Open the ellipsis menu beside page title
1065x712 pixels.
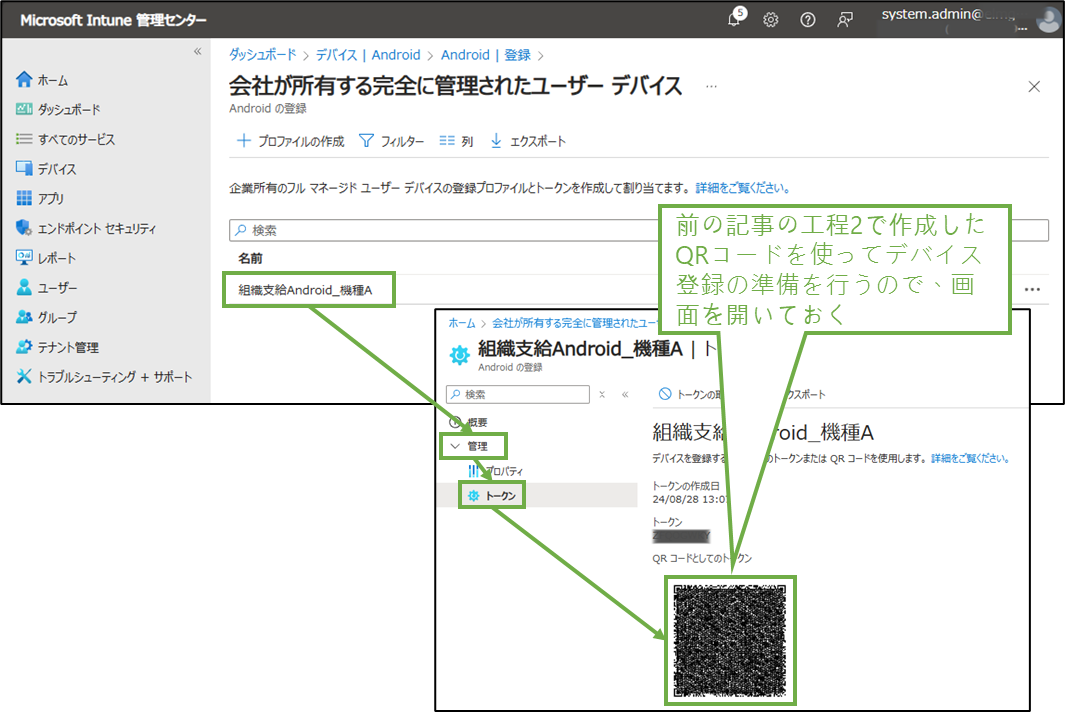(711, 86)
